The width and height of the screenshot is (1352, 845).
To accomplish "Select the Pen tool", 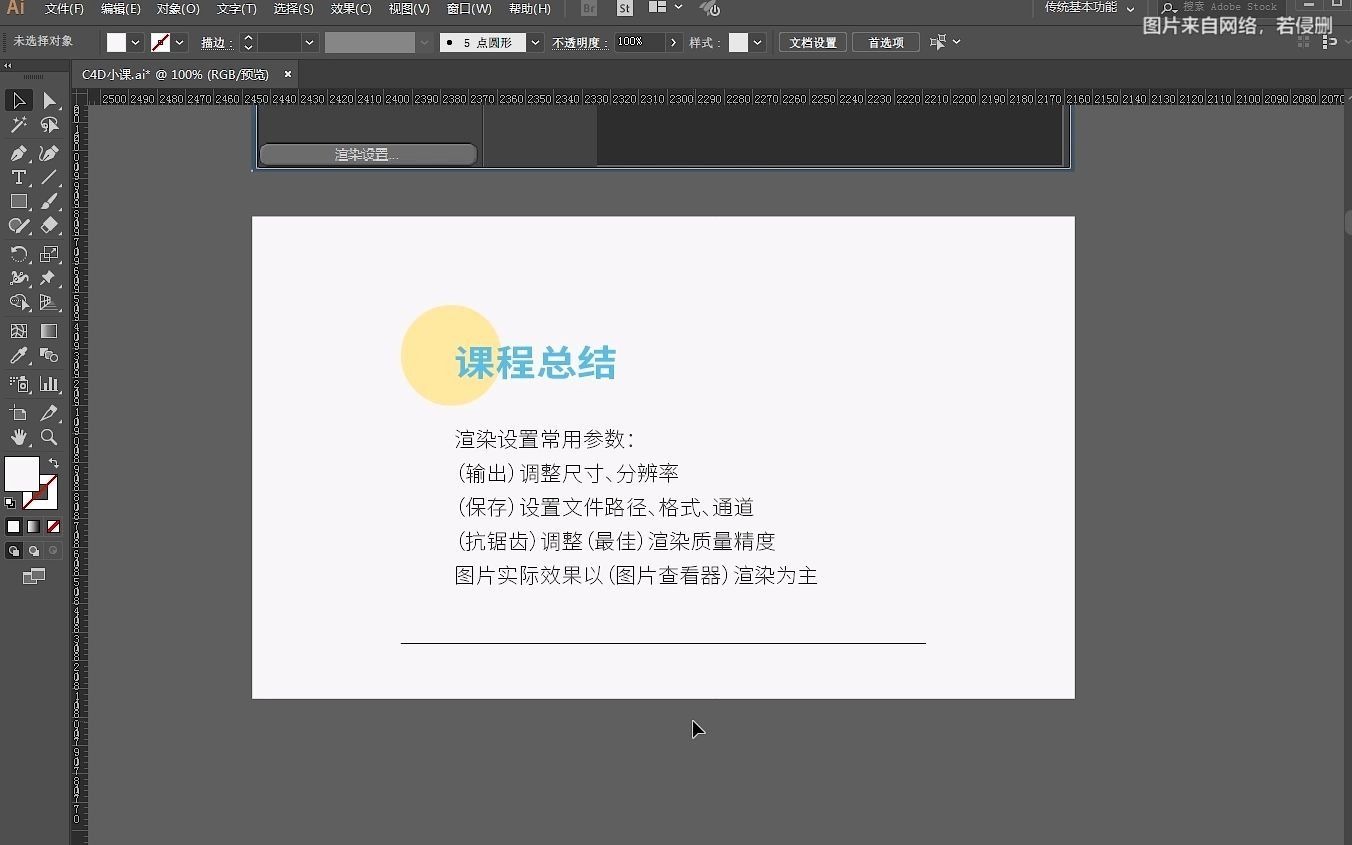I will coord(19,153).
